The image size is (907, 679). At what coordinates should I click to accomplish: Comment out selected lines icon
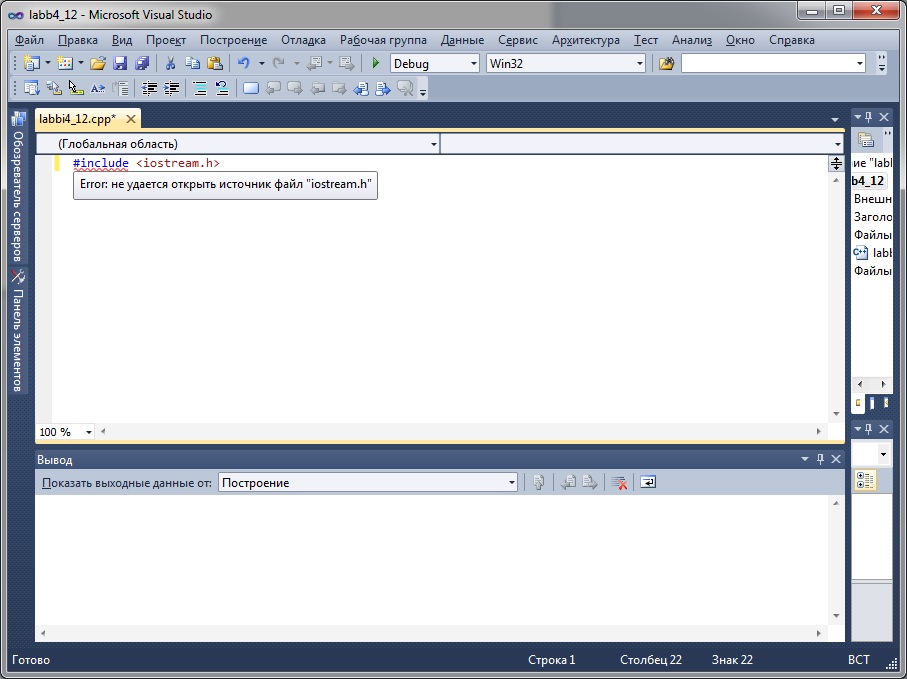pos(198,88)
